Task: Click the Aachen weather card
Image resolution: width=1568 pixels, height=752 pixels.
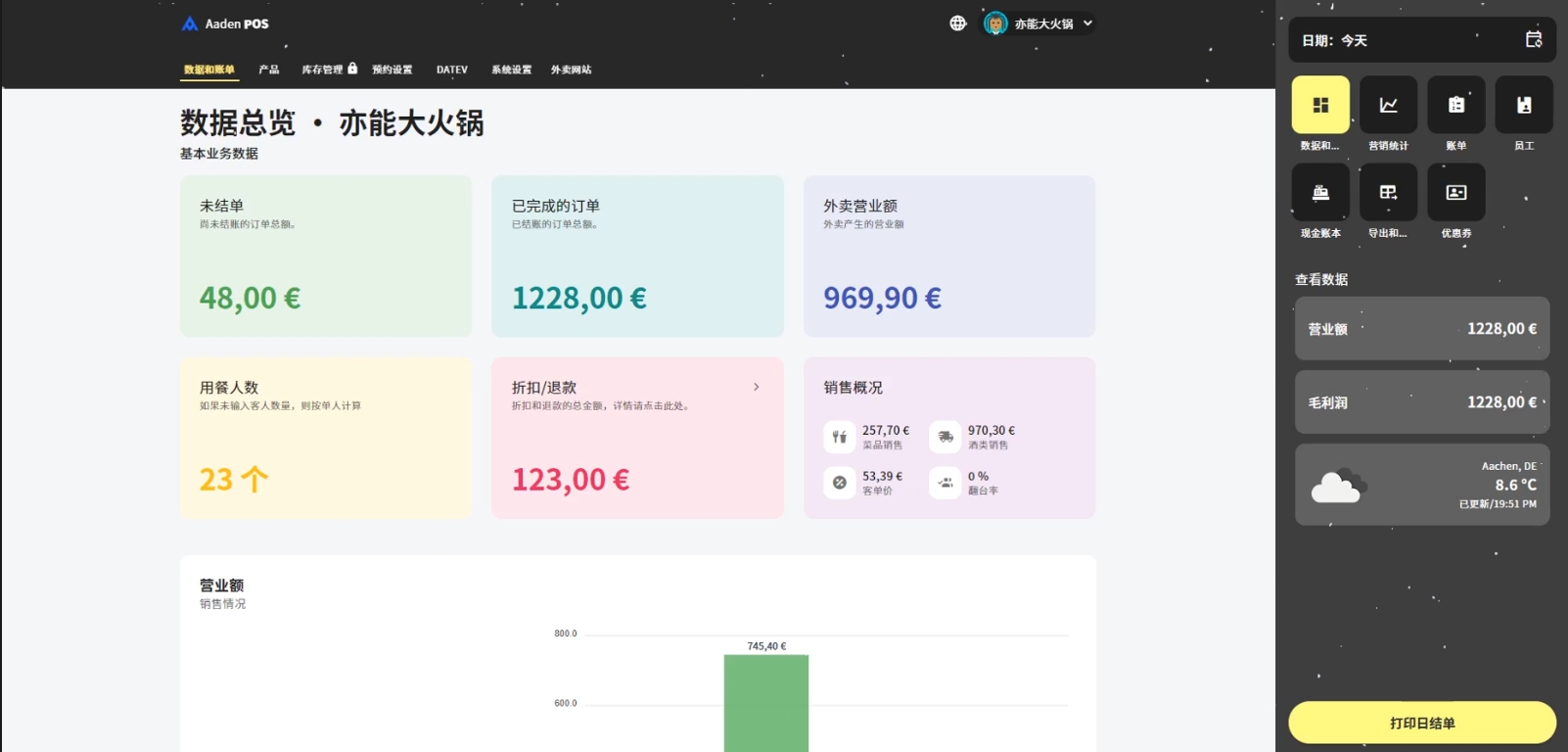Action: [1421, 485]
